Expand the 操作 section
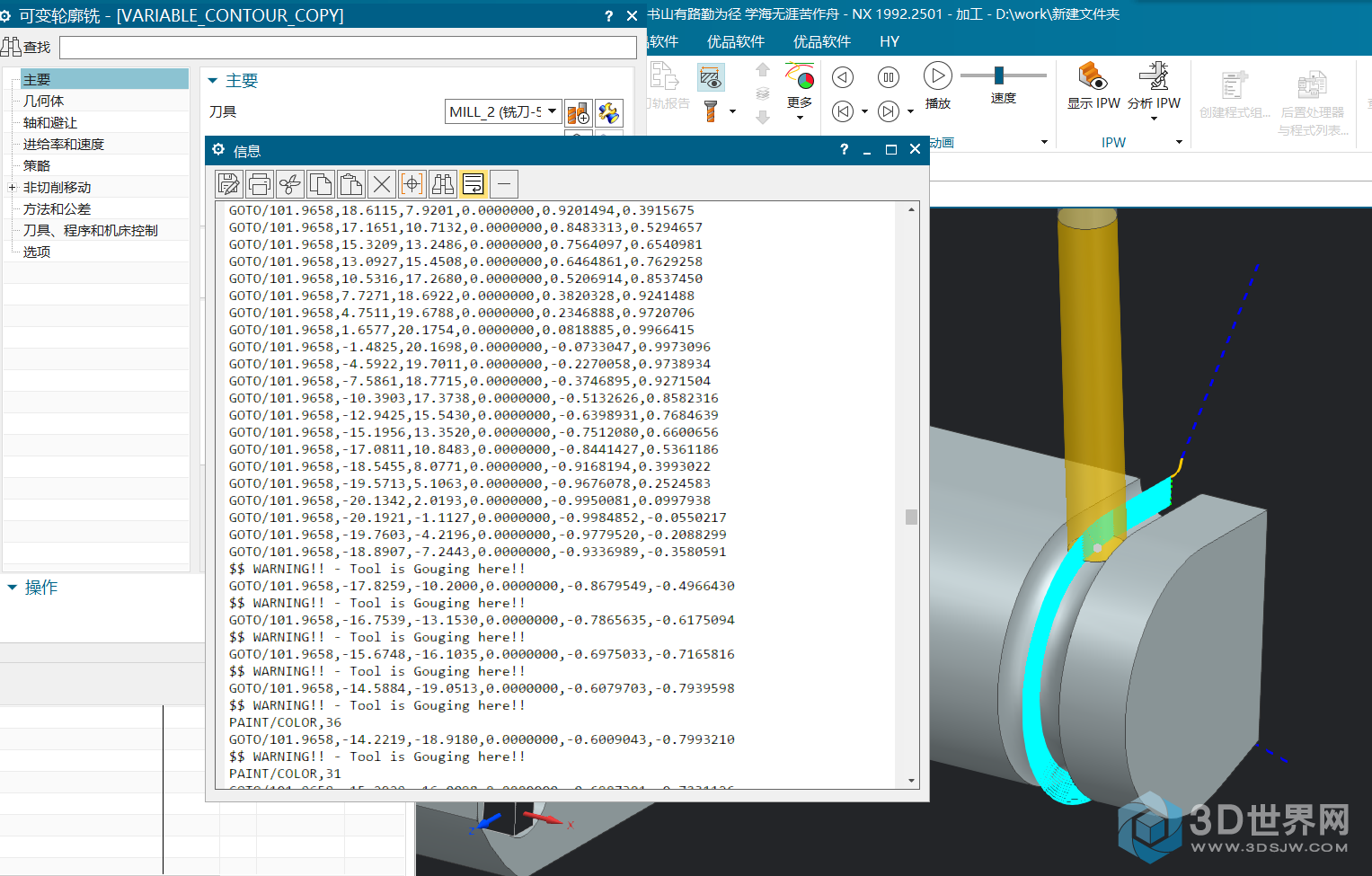 (x=13, y=588)
